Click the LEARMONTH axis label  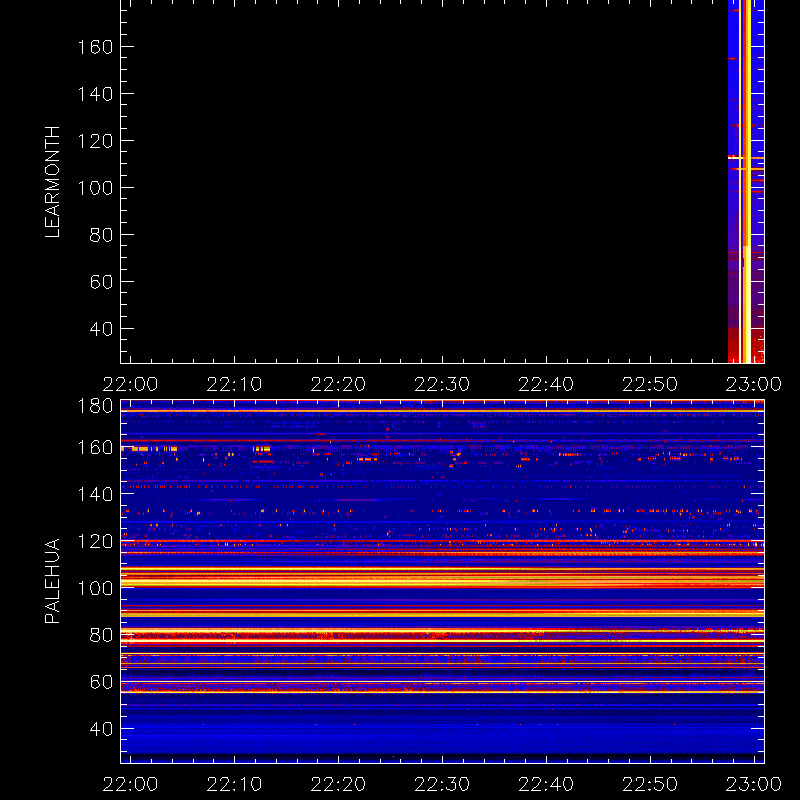tap(52, 182)
